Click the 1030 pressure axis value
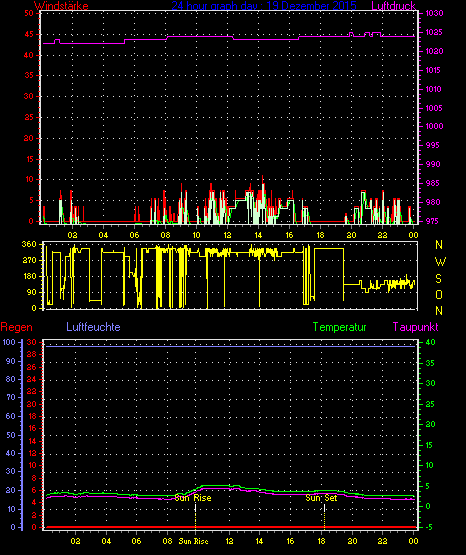Viewport: 466px width, 555px height. pos(434,13)
